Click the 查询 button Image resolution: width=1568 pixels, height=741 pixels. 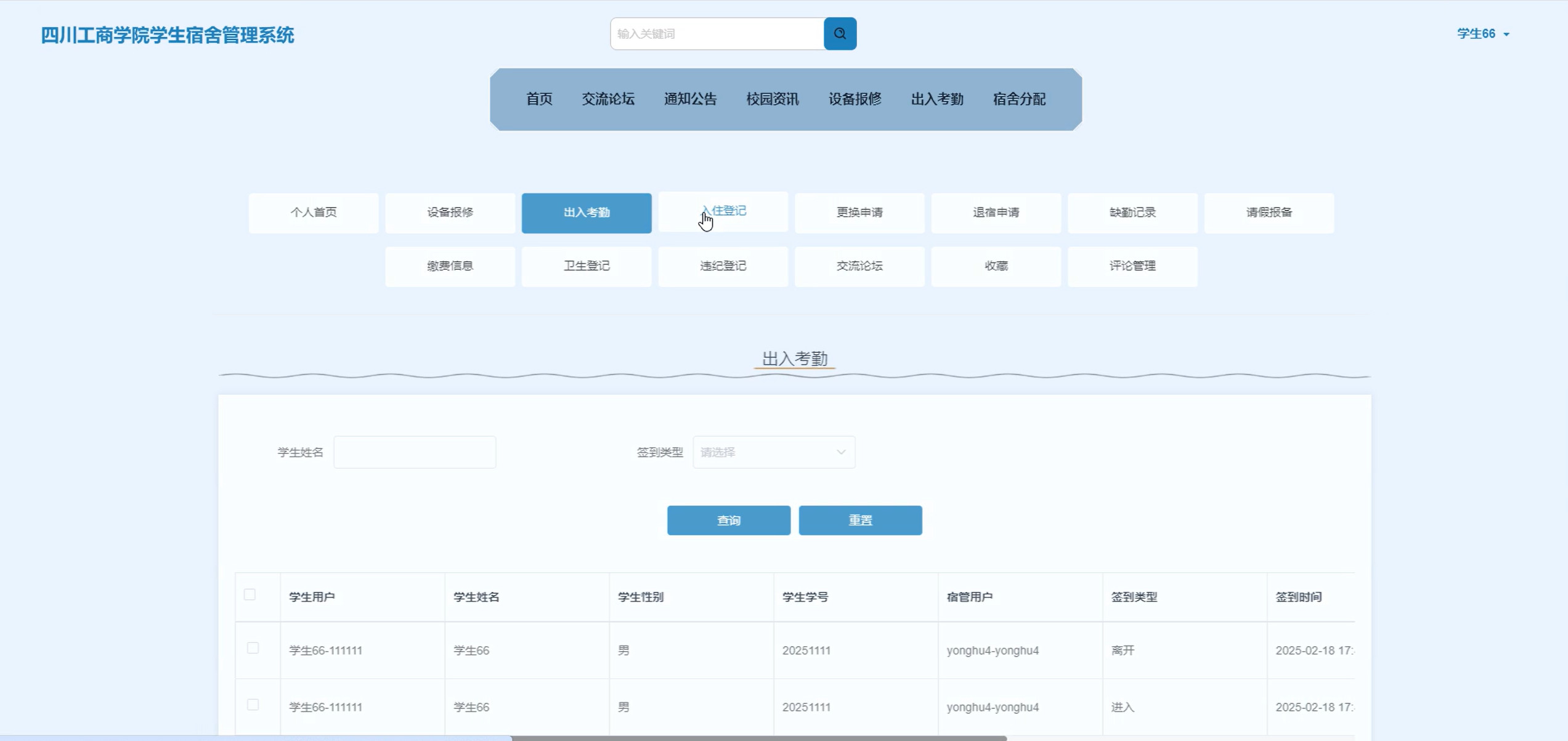tap(728, 520)
